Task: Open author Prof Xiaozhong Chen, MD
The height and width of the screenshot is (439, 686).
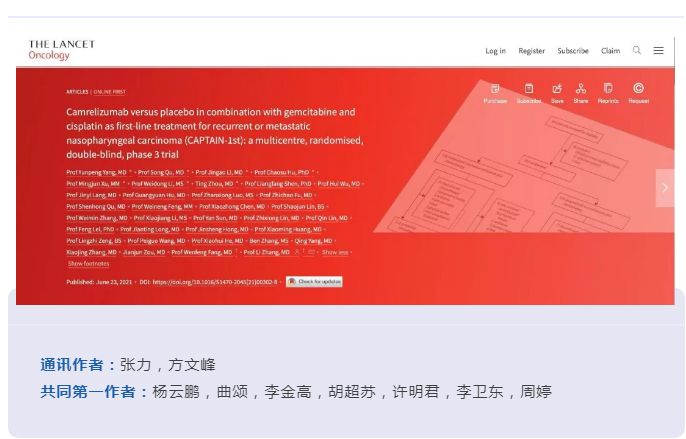Action: (x=232, y=207)
